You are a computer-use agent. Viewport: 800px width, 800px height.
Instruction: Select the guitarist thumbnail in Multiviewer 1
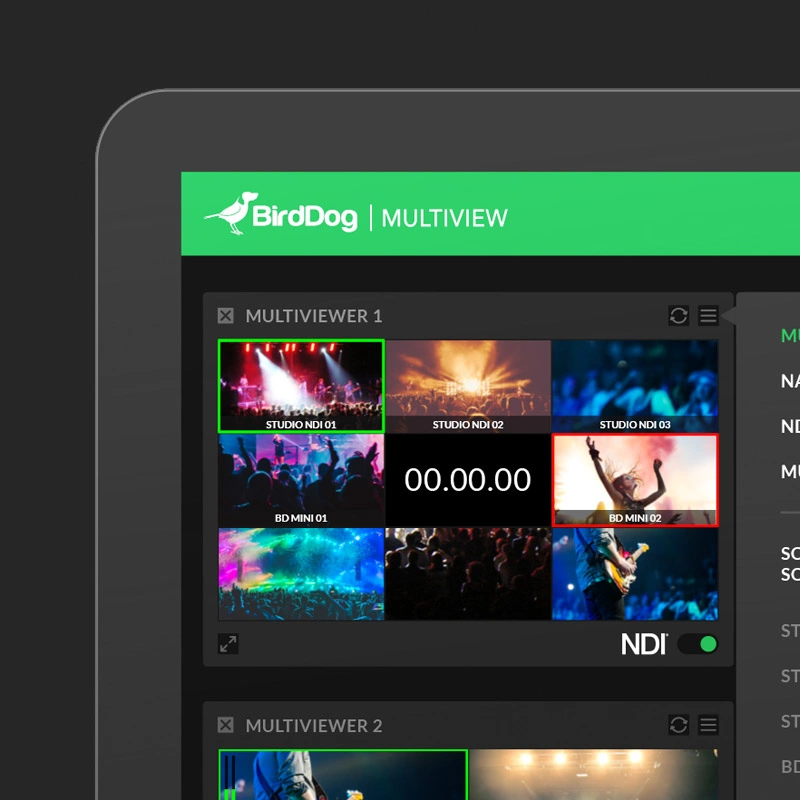635,574
